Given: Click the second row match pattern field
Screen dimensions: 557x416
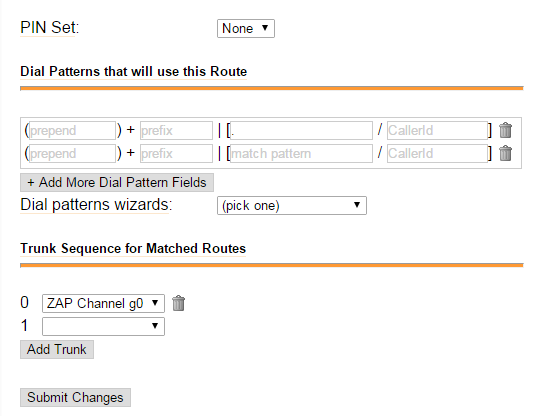Looking at the screenshot, I should (x=301, y=153).
